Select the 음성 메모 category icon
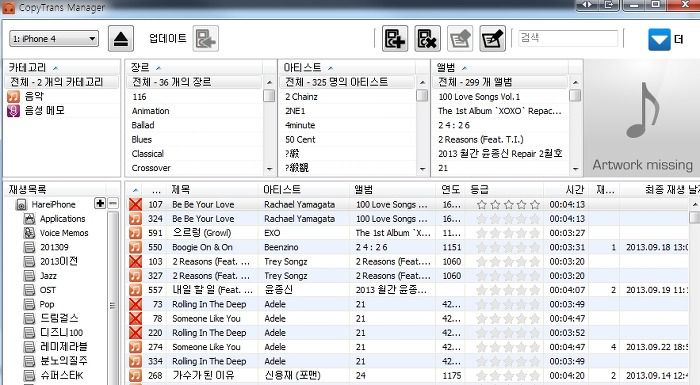The image size is (700, 385). (x=13, y=111)
